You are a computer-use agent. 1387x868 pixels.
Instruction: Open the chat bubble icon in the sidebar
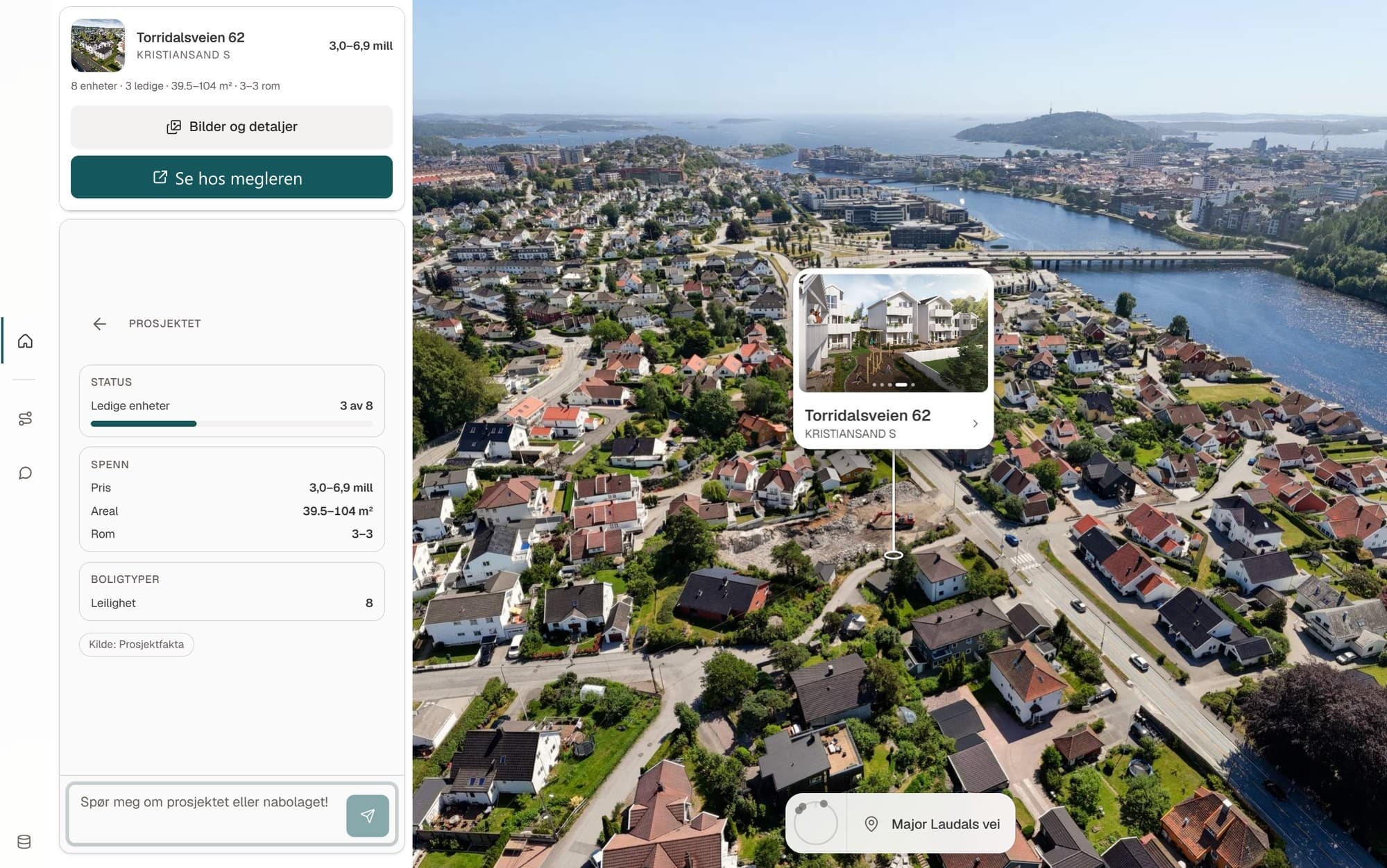point(25,473)
